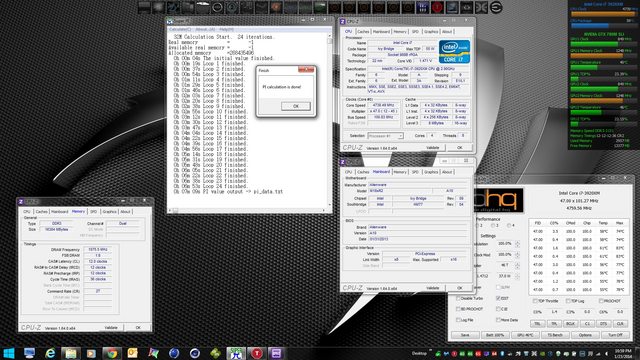This screenshot has width=640, height=360.
Task: Enable the Disable Turbo checkbox in ThrottleStop
Action: [458, 299]
